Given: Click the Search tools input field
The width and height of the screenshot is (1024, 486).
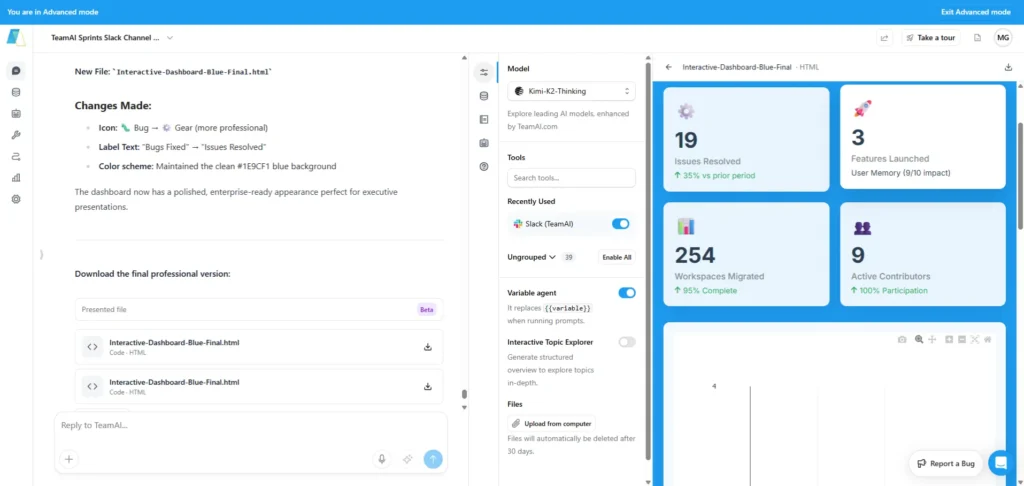Looking at the screenshot, I should tap(571, 178).
